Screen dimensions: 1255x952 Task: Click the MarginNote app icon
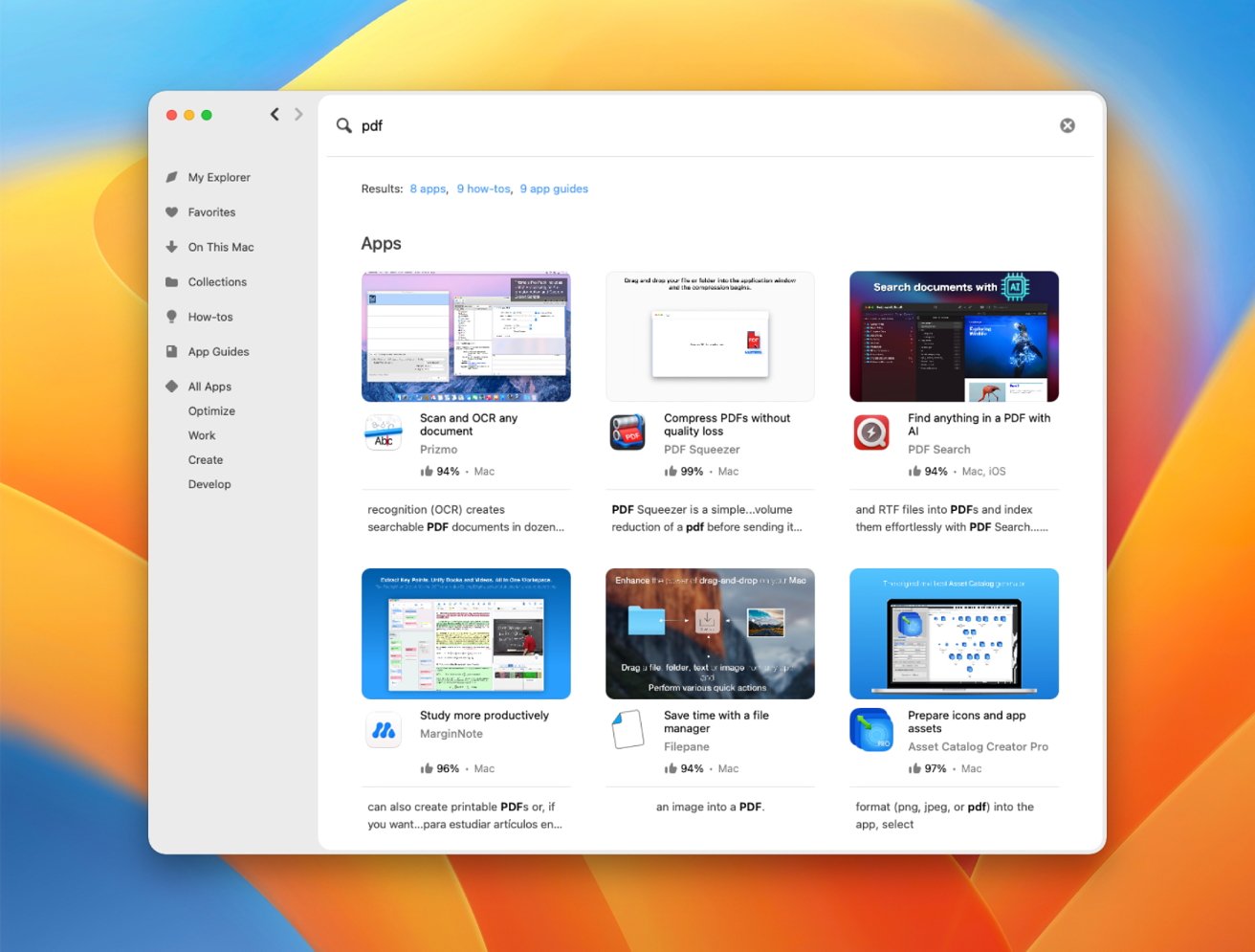pyautogui.click(x=384, y=731)
